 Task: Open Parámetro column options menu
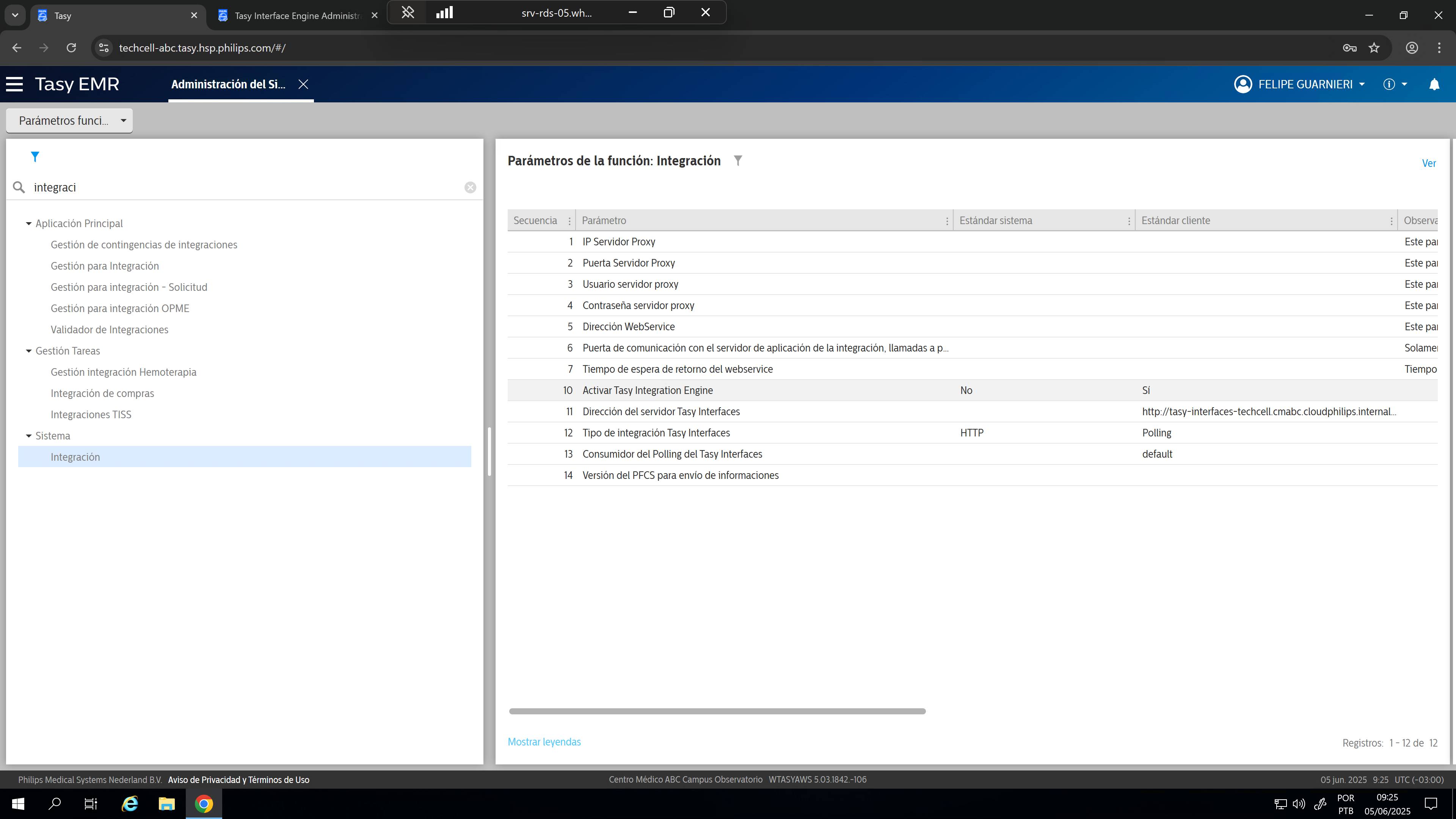pyautogui.click(x=947, y=221)
